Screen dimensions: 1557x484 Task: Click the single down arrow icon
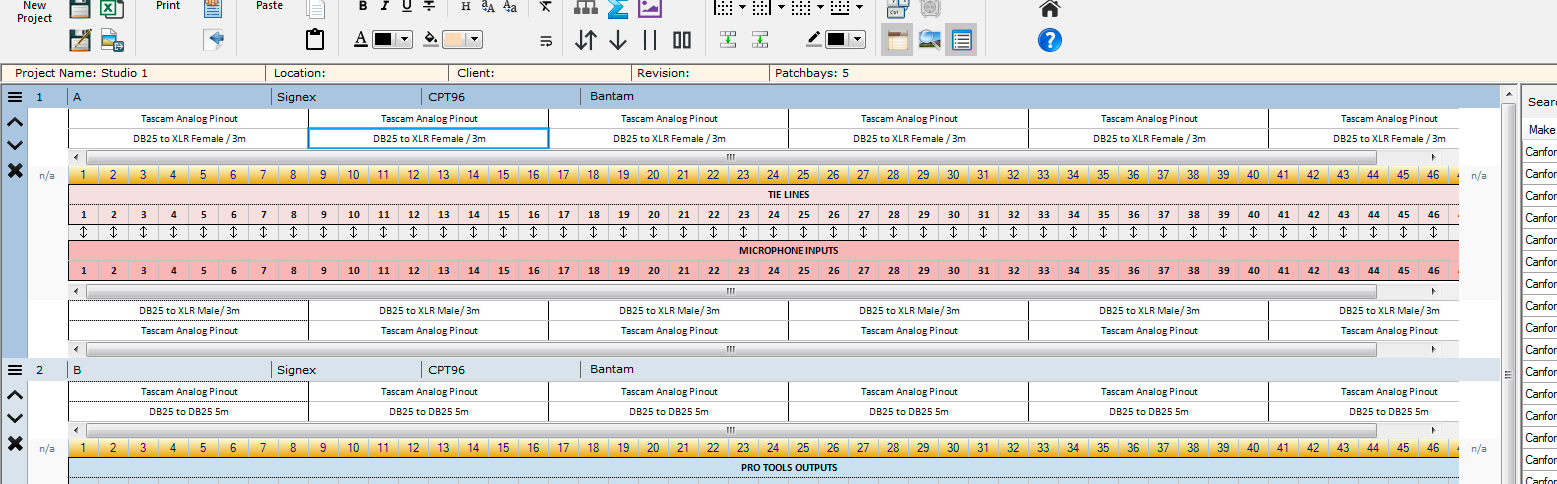point(618,40)
